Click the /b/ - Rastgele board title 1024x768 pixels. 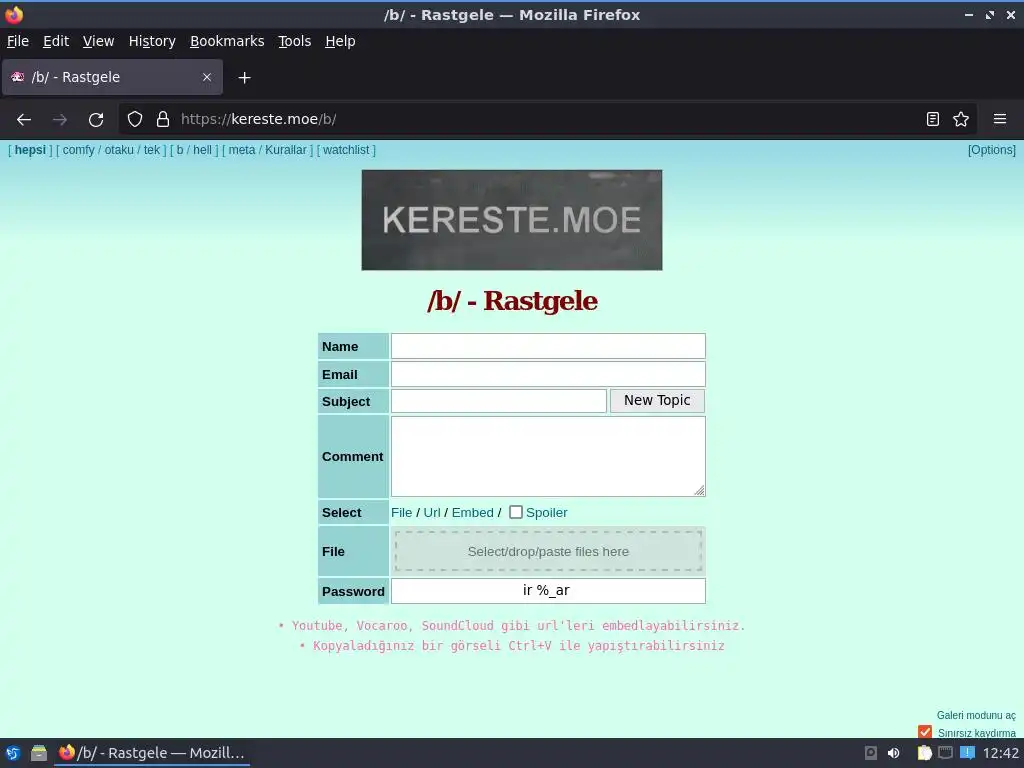[x=512, y=301]
